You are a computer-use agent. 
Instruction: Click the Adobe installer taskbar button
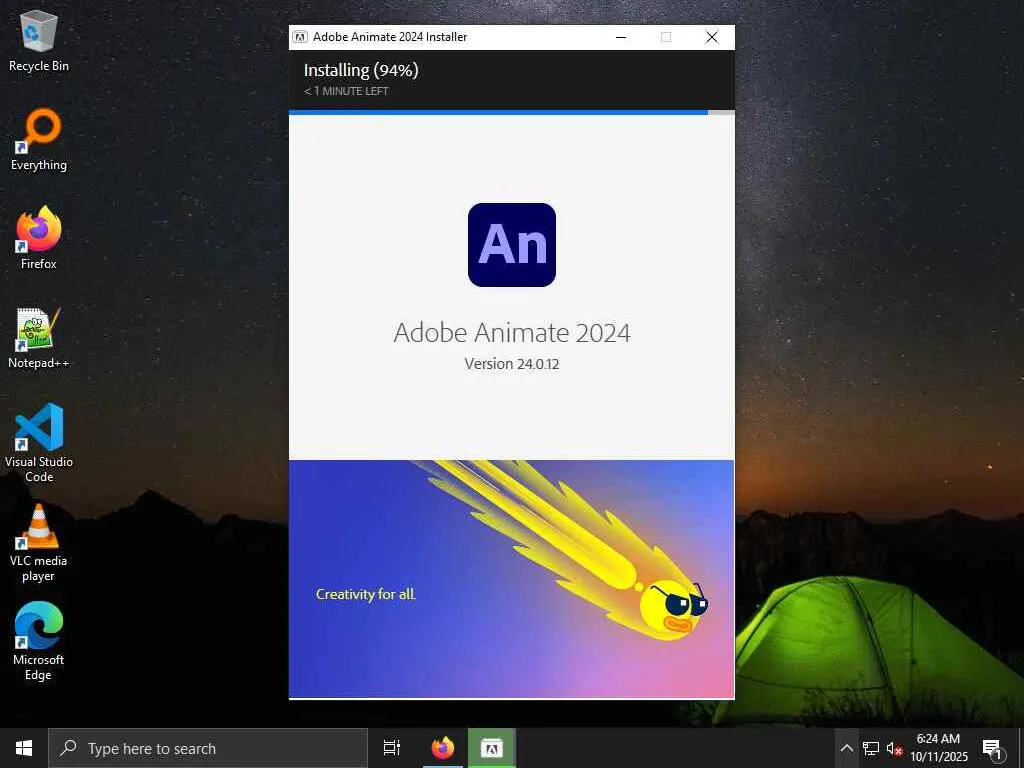(x=492, y=748)
